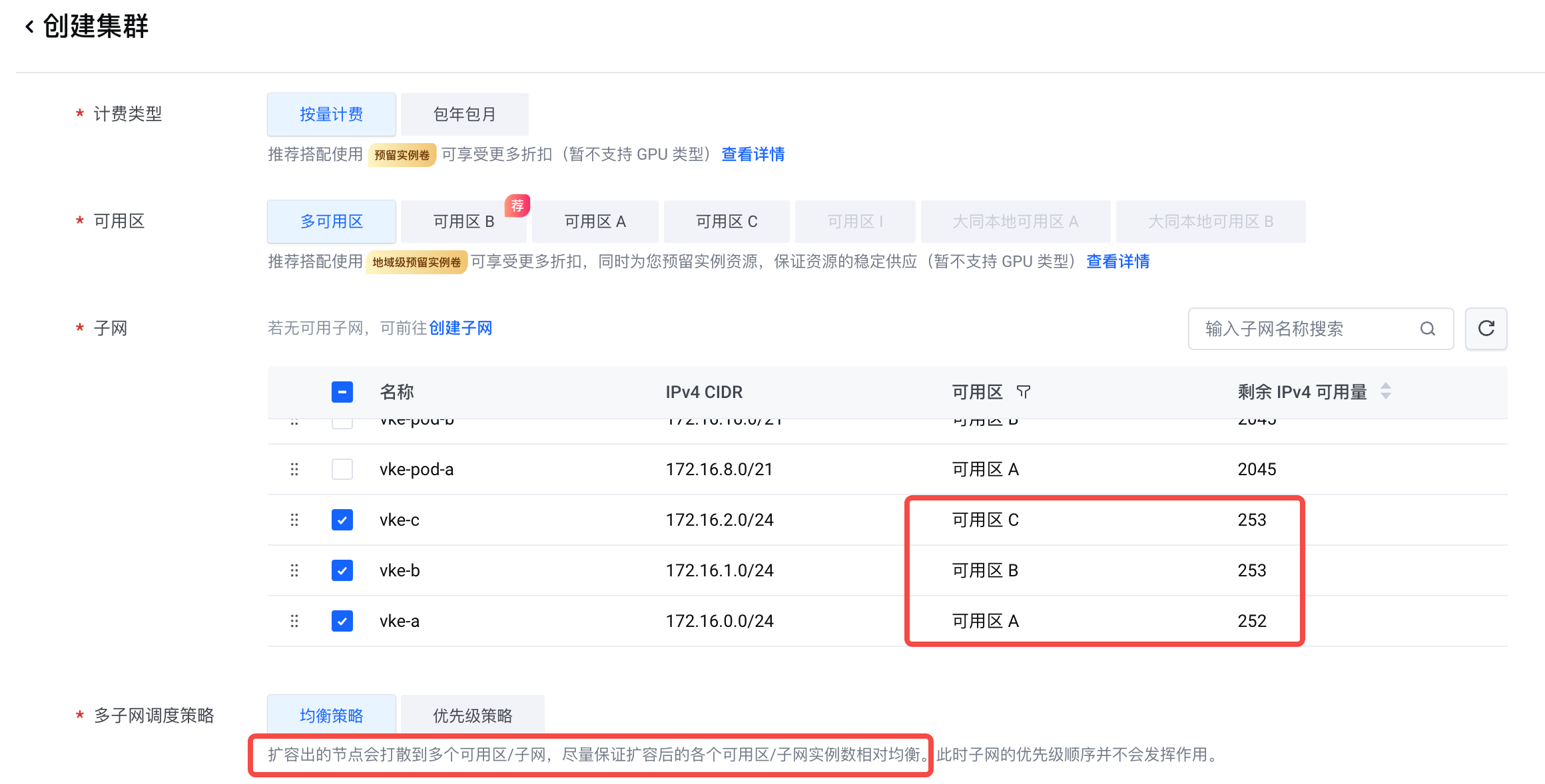Click the drag handle of vke-a row
1545x784 pixels.
[x=294, y=621]
